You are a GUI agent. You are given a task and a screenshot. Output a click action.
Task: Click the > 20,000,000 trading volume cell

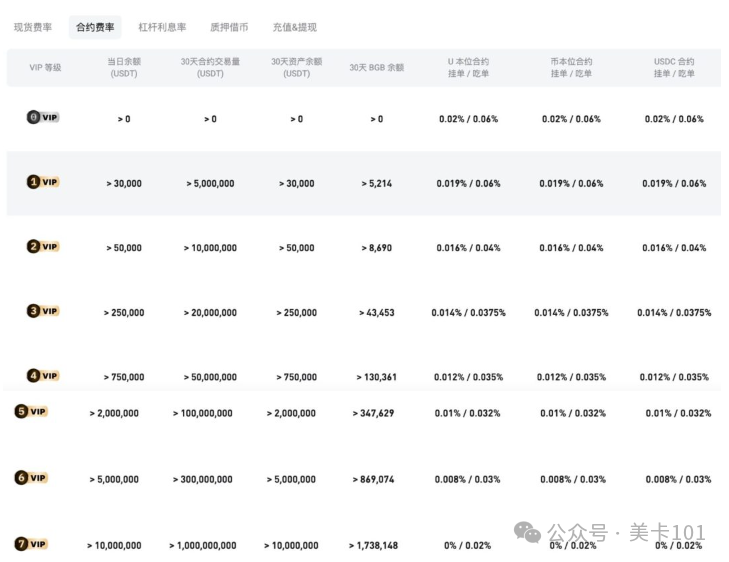tap(210, 313)
